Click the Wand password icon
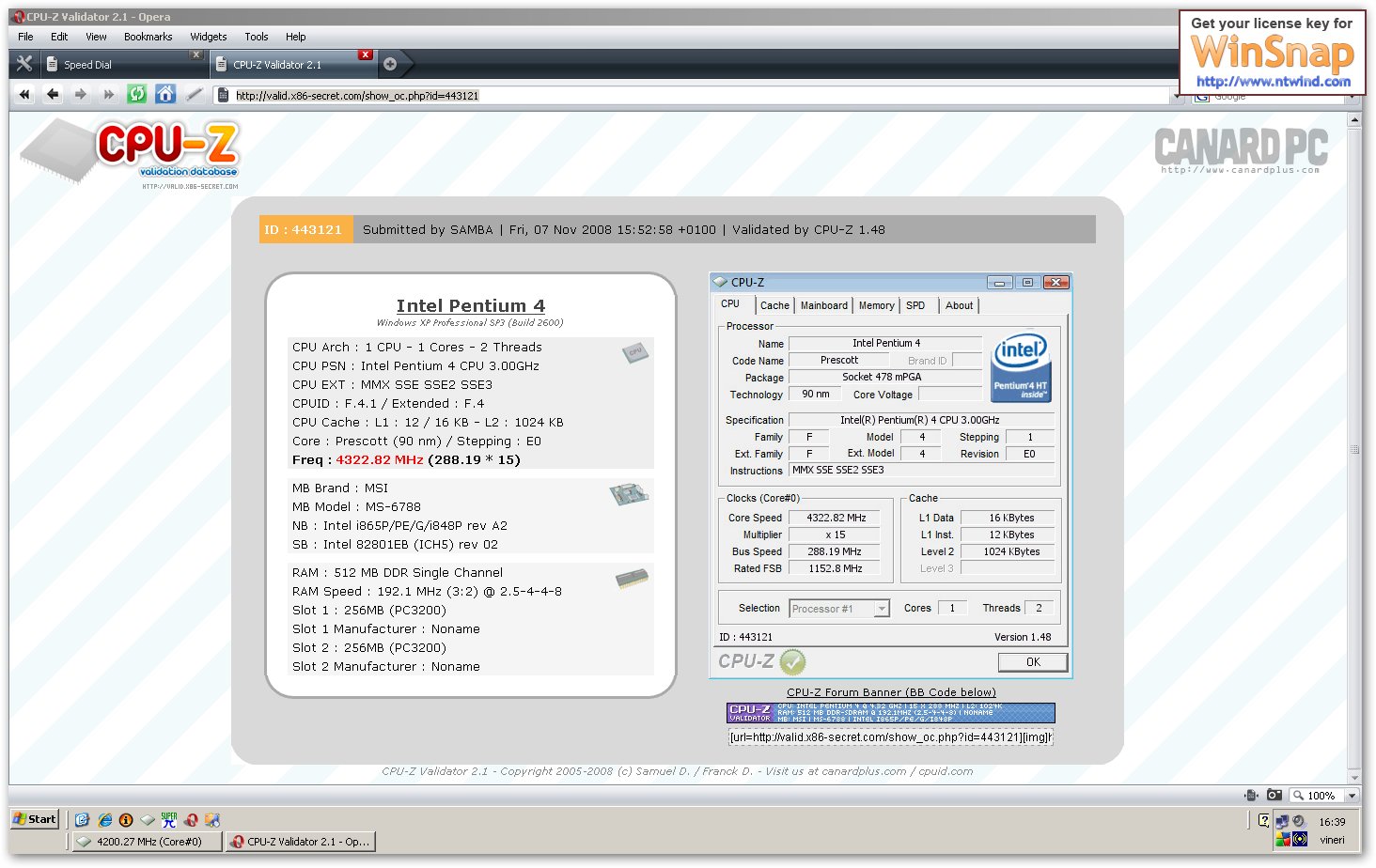This screenshot has width=1376, height=868. 194,94
